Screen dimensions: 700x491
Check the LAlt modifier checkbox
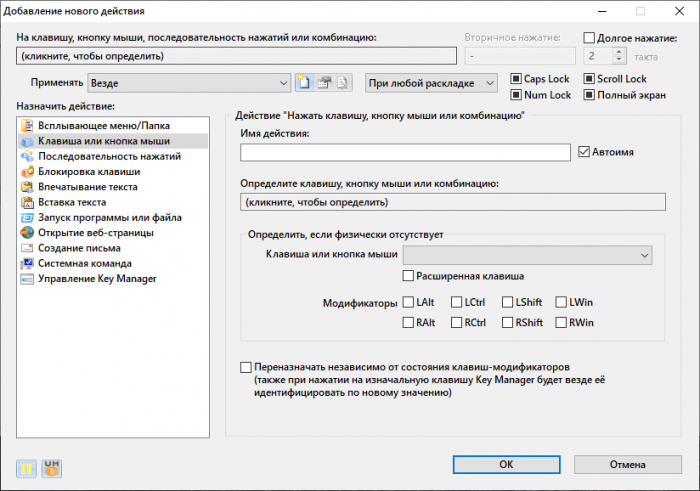(x=408, y=302)
